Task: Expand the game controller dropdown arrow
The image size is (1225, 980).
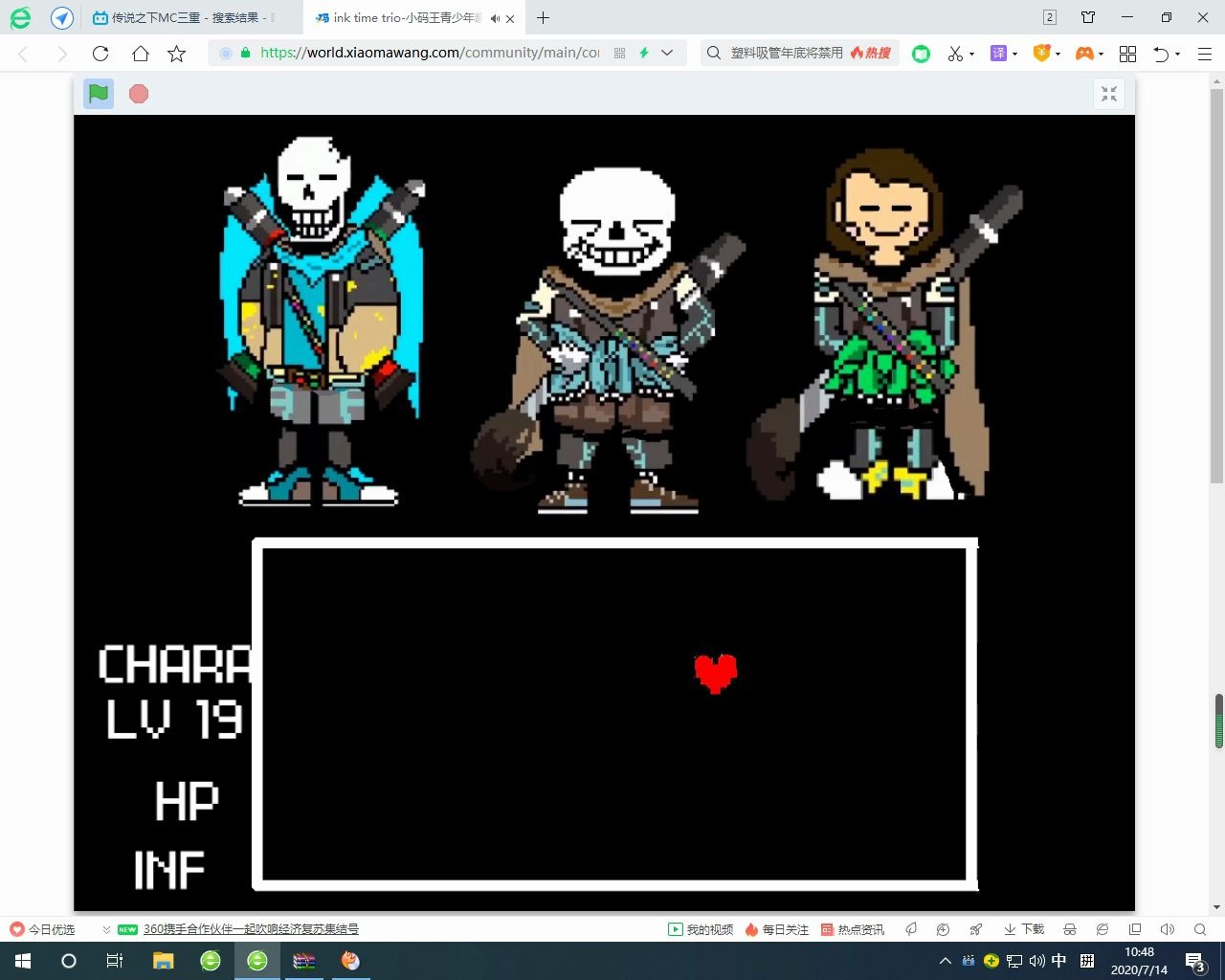Action: [x=1101, y=55]
